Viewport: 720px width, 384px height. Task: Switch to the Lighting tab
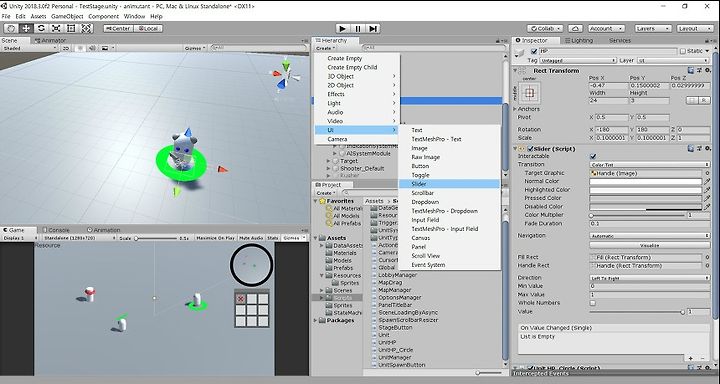579,40
